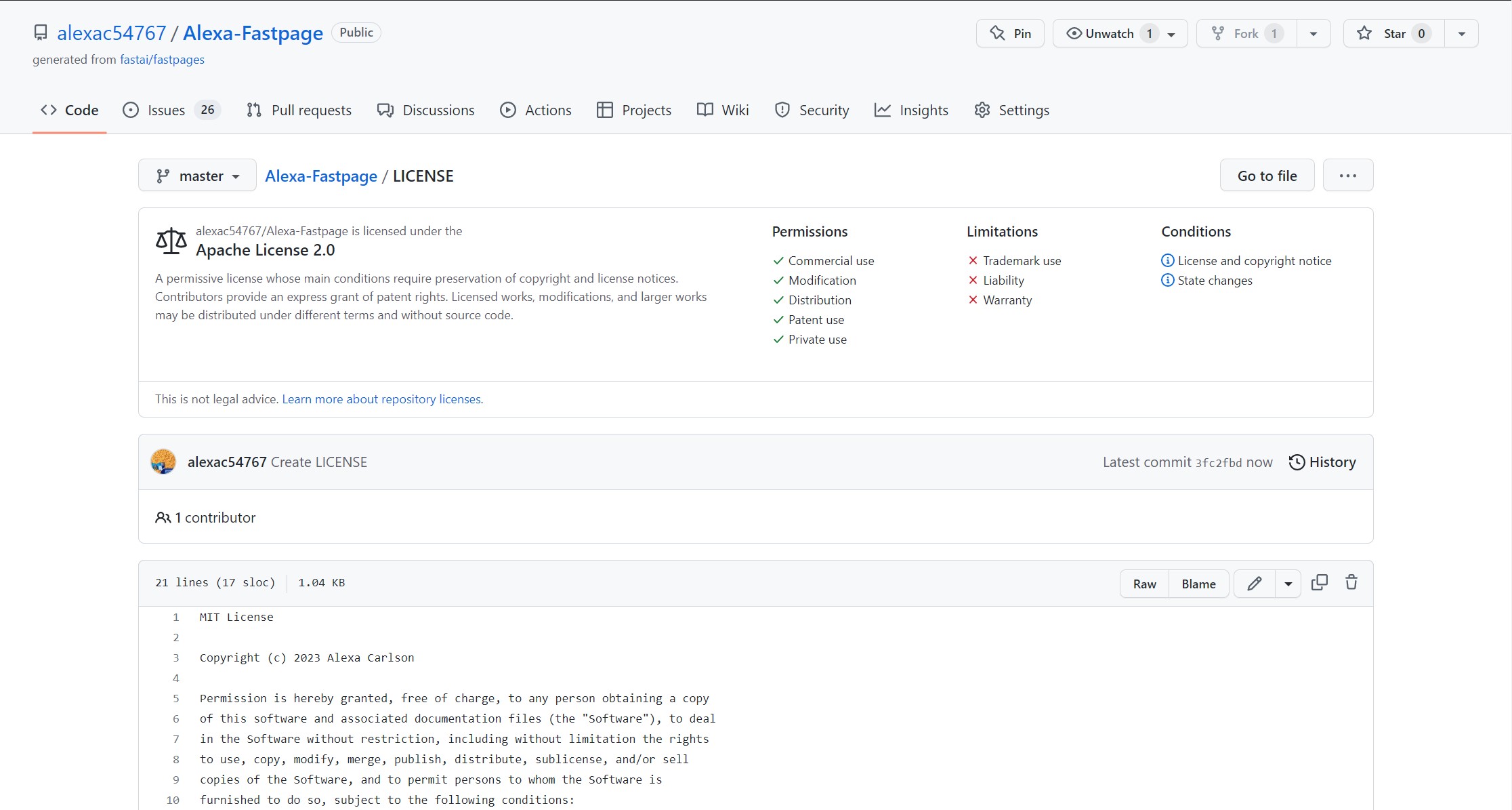Click the Star count badge 0

[1421, 33]
